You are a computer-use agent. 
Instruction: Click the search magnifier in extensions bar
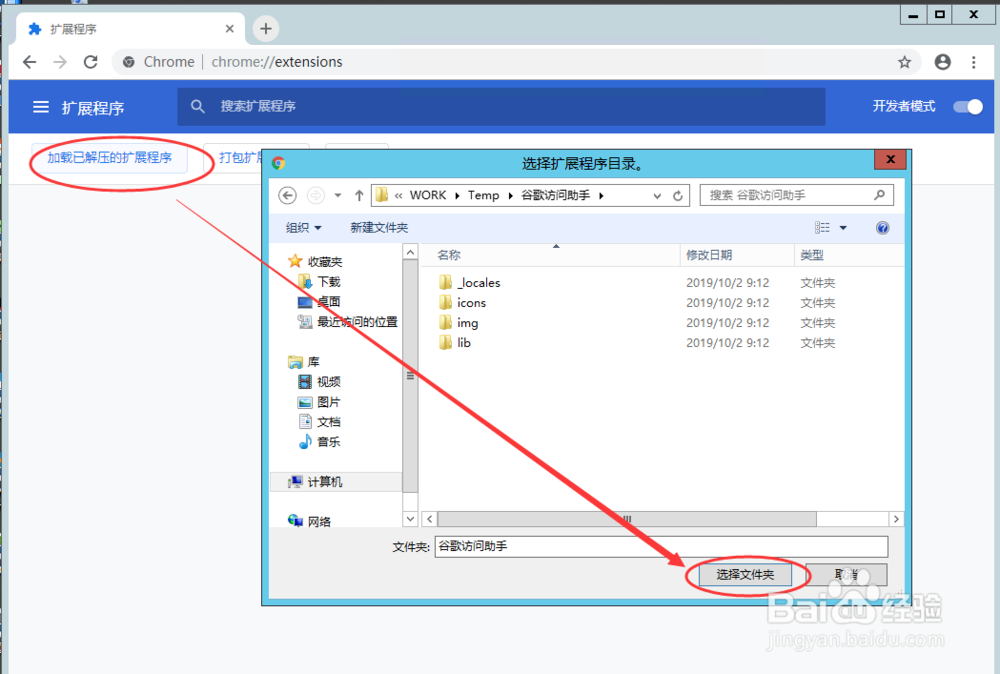tap(198, 106)
